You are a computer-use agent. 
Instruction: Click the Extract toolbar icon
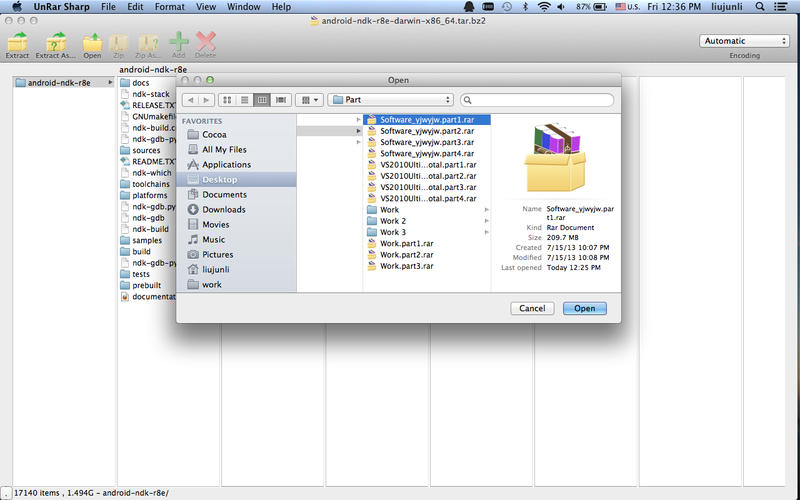[x=17, y=42]
